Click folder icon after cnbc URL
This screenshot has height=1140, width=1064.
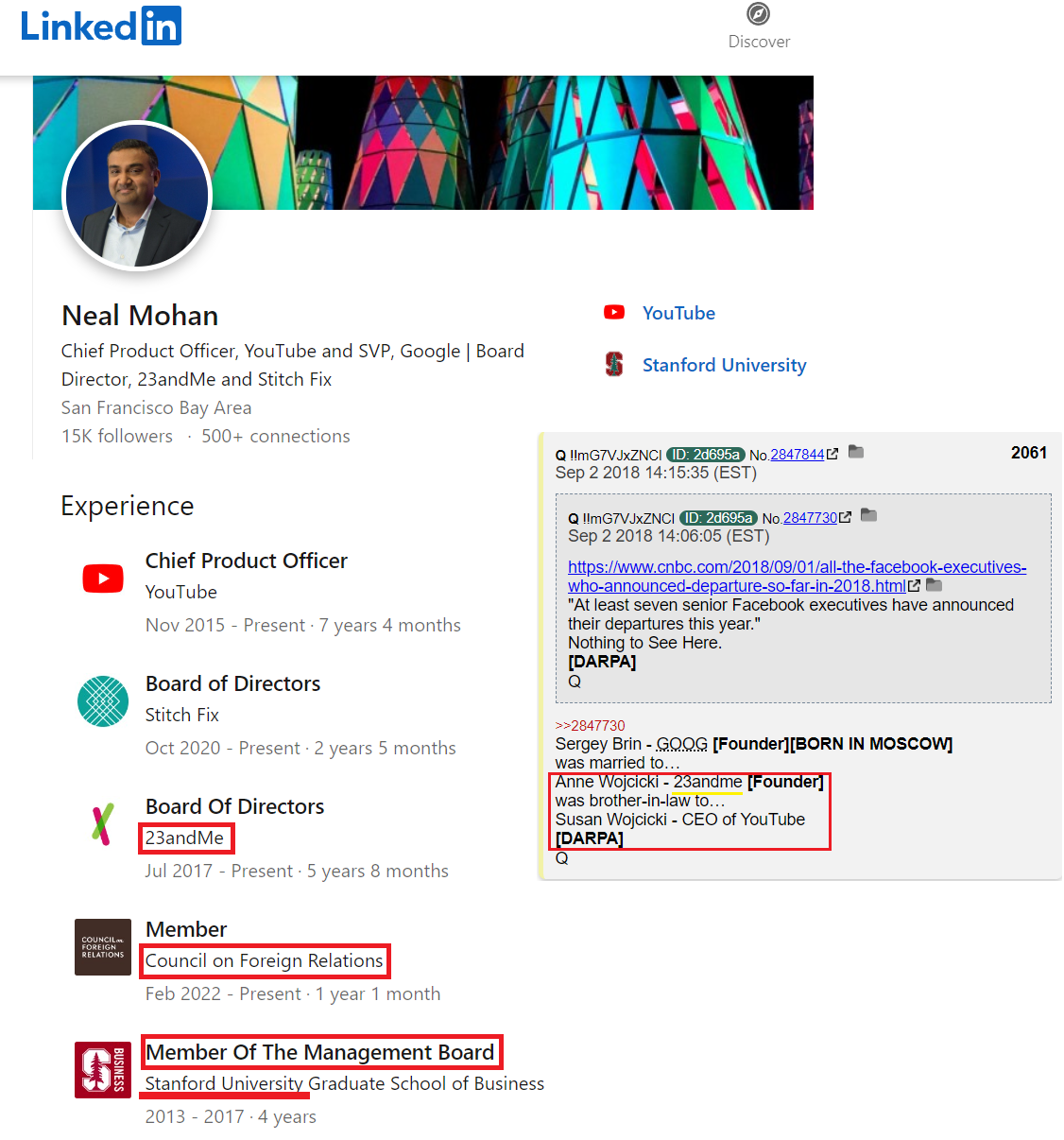click(x=935, y=585)
